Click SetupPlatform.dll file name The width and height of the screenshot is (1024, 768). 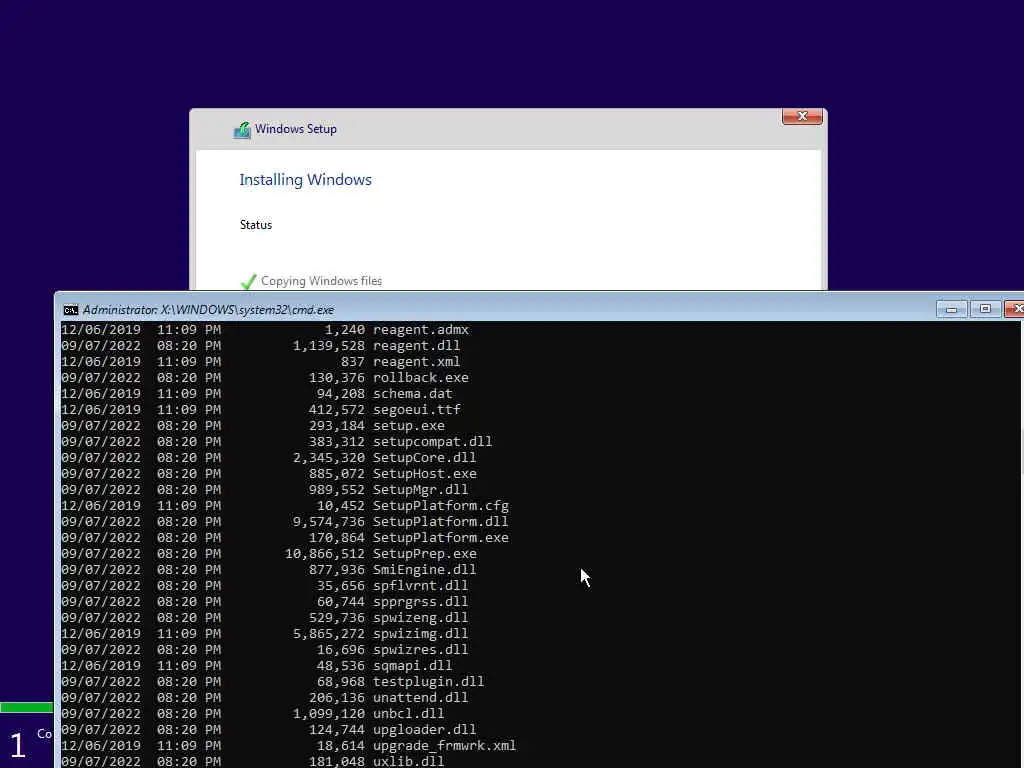pyautogui.click(x=441, y=521)
